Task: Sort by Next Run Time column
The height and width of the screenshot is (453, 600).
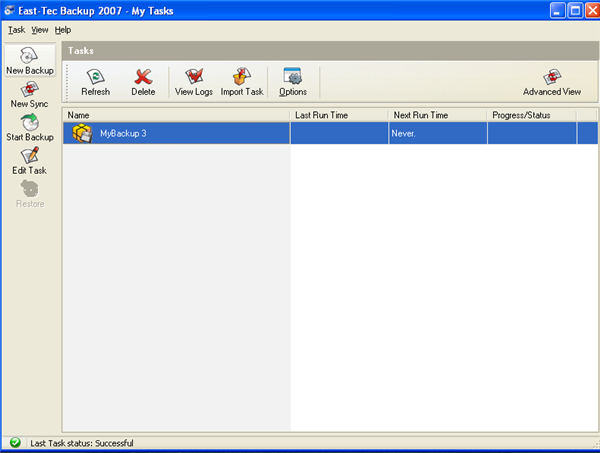Action: pos(437,115)
